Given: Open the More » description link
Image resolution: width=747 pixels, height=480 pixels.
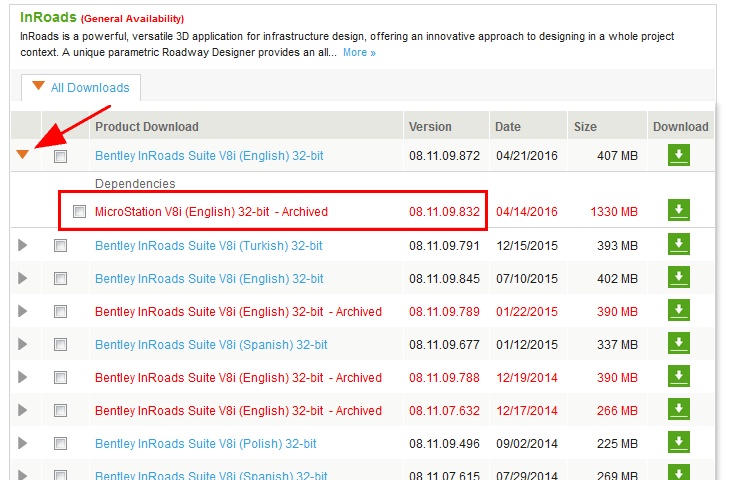Looking at the screenshot, I should point(359,53).
